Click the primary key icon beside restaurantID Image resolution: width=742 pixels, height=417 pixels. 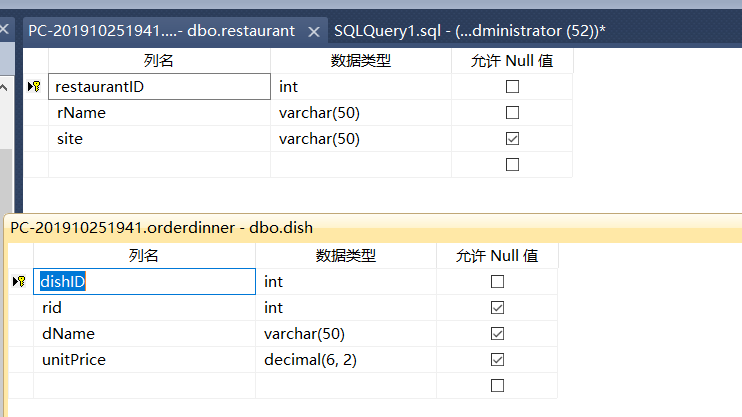tap(34, 87)
